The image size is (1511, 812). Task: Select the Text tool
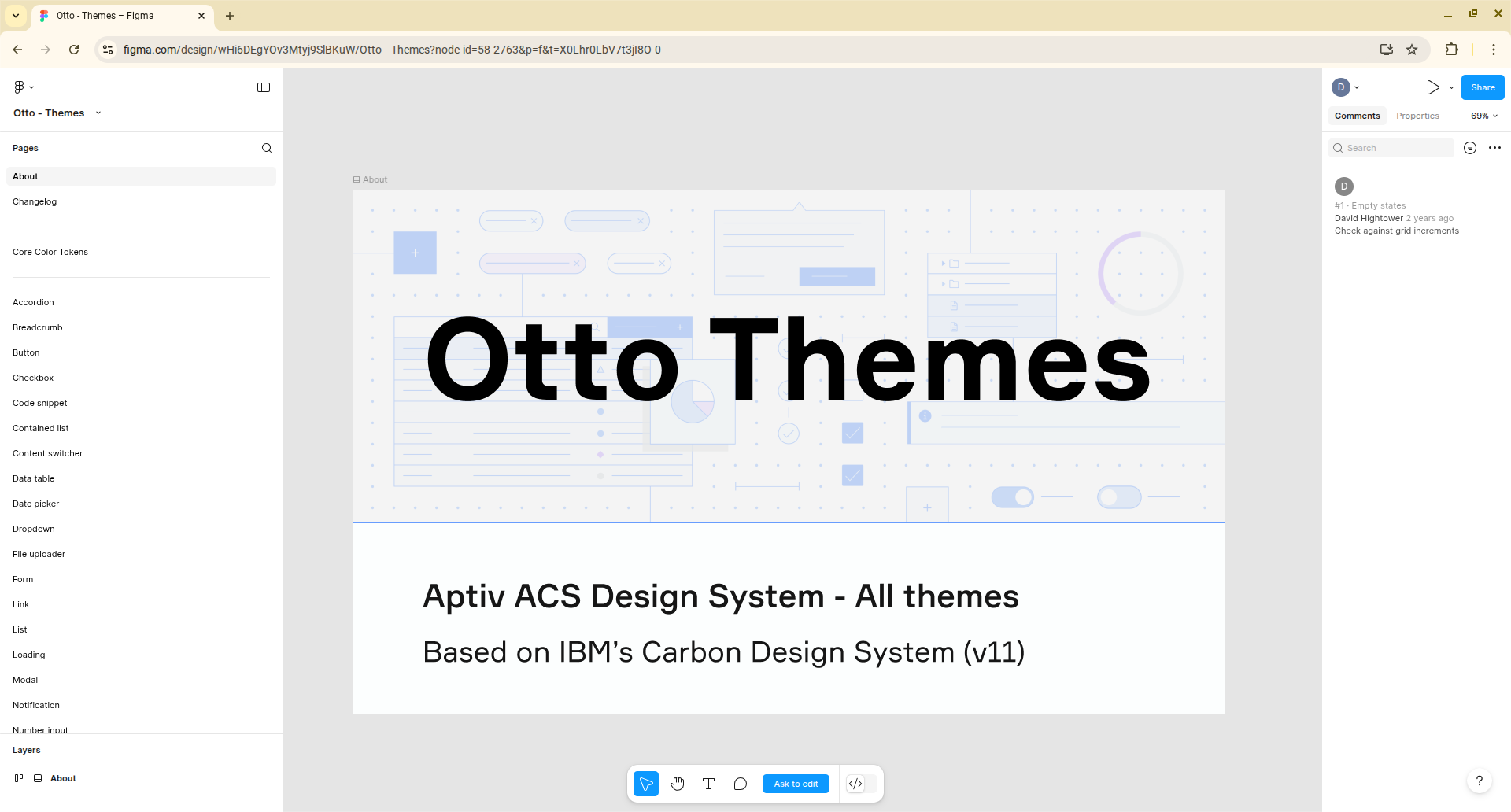click(x=708, y=784)
